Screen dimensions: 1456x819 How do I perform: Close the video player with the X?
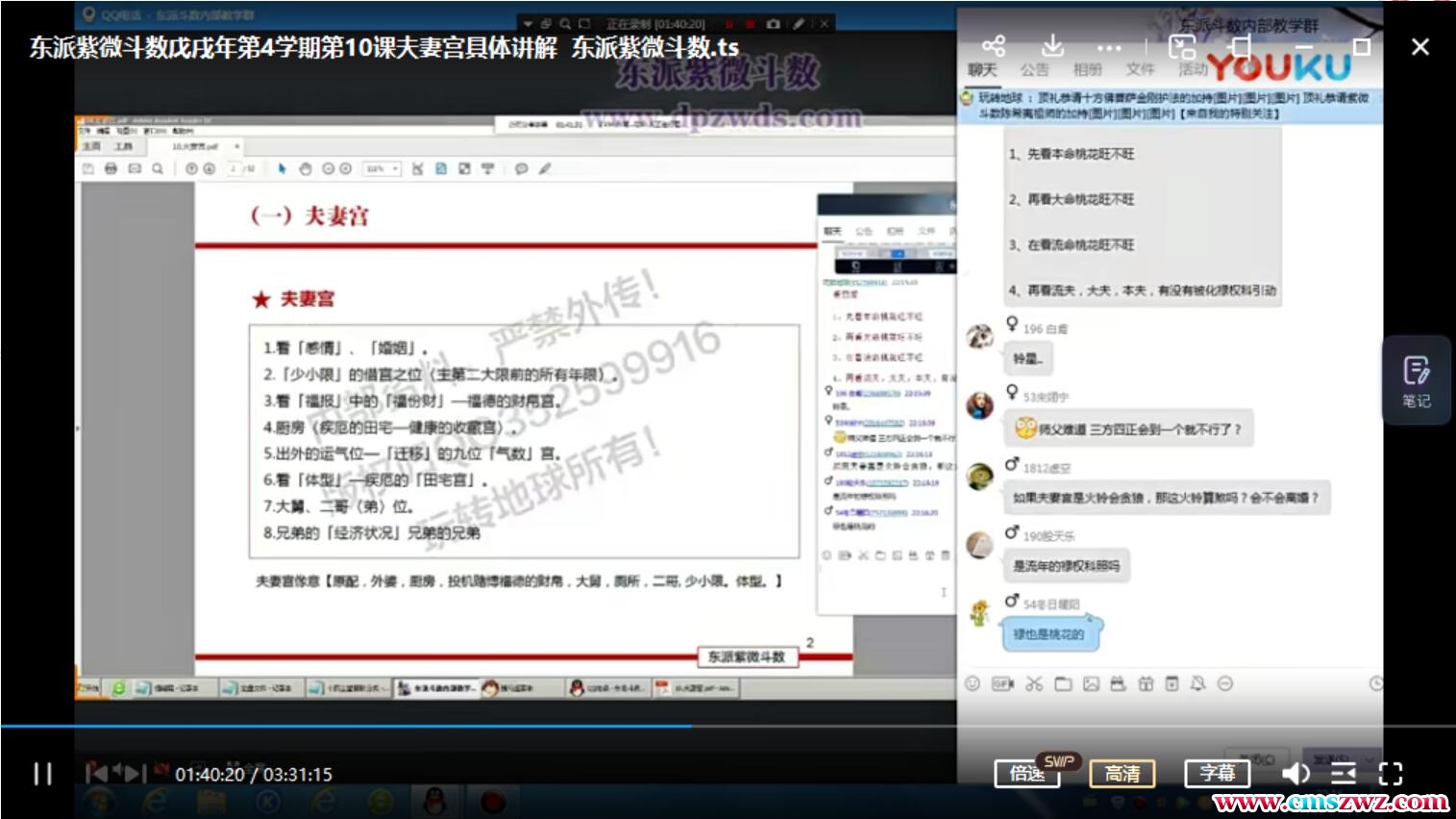pyautogui.click(x=1419, y=46)
